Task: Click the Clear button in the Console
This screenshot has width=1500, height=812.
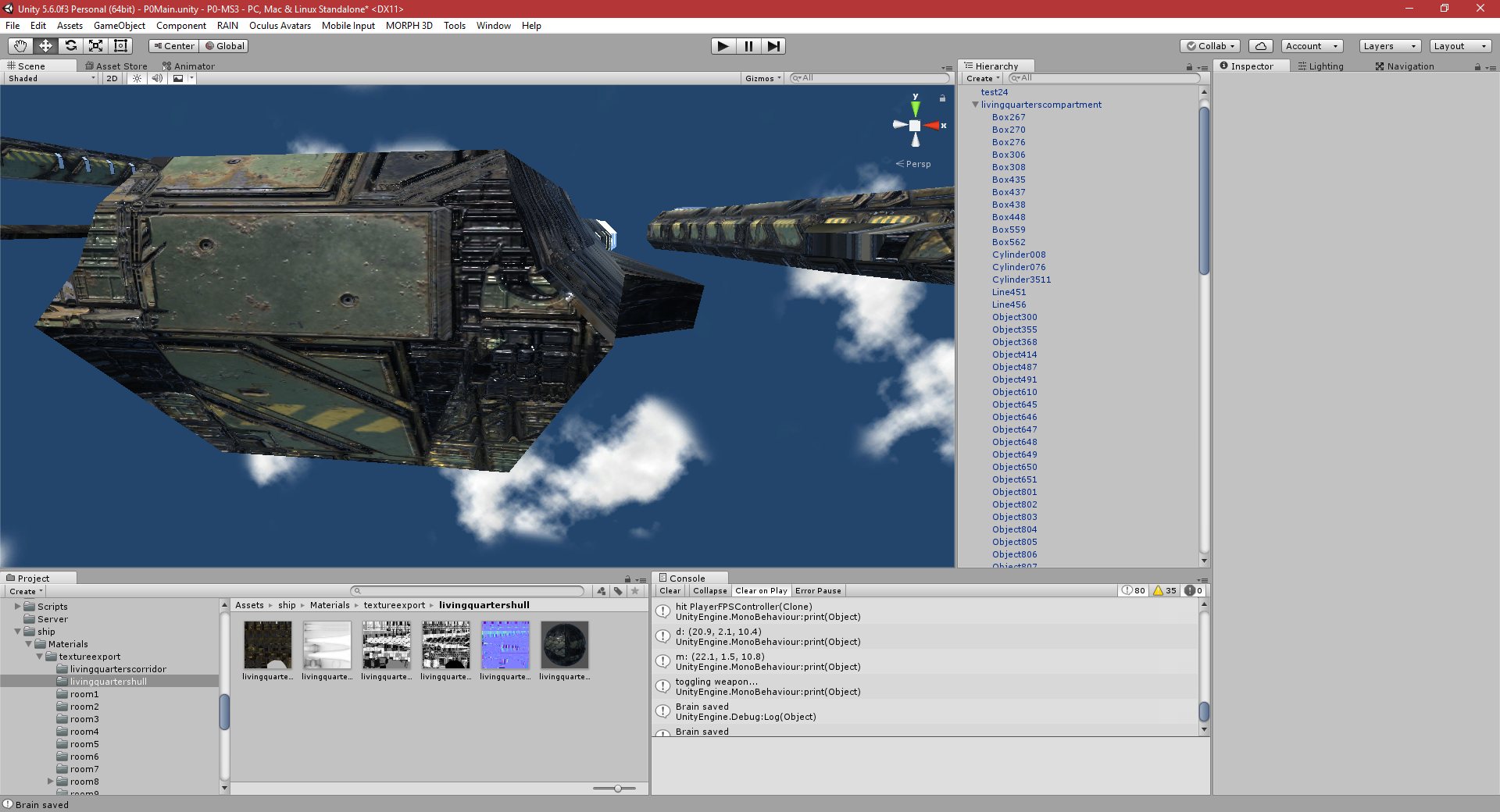Action: pyautogui.click(x=670, y=591)
